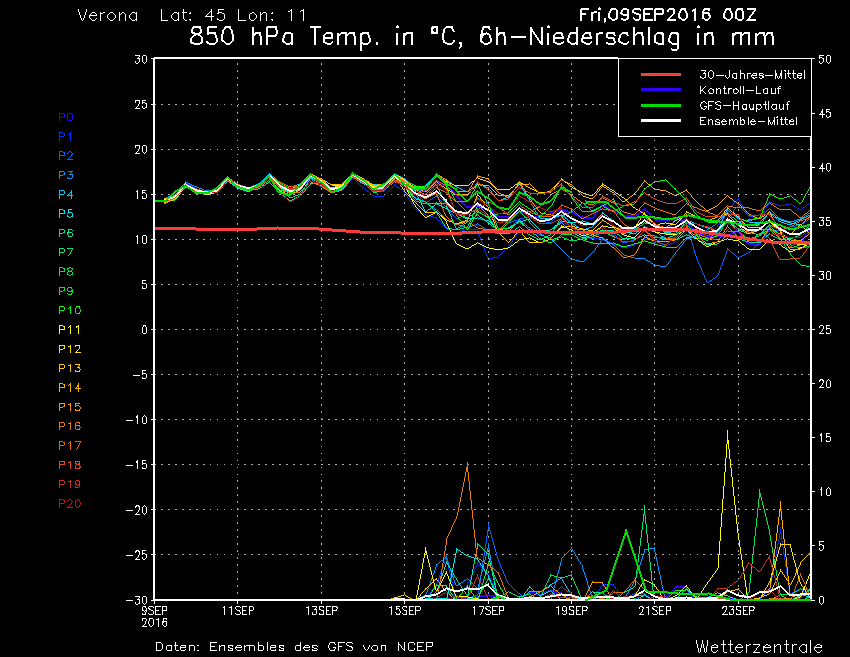The width and height of the screenshot is (850, 657).
Task: Click the "19SEP" date tick label
Action: click(572, 611)
